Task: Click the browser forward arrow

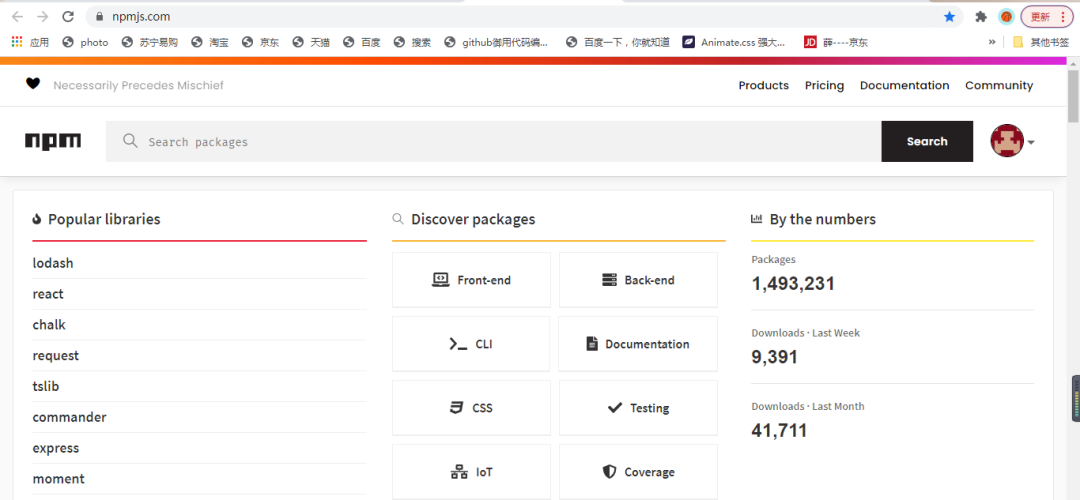Action: pos(43,17)
